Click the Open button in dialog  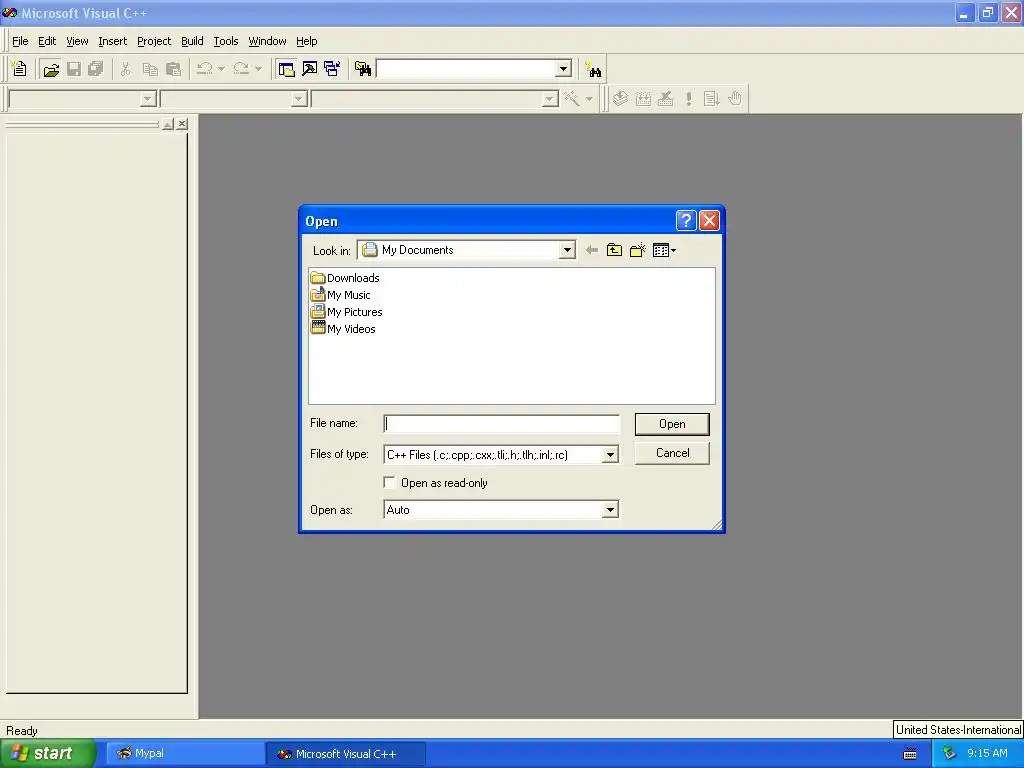[x=672, y=424]
